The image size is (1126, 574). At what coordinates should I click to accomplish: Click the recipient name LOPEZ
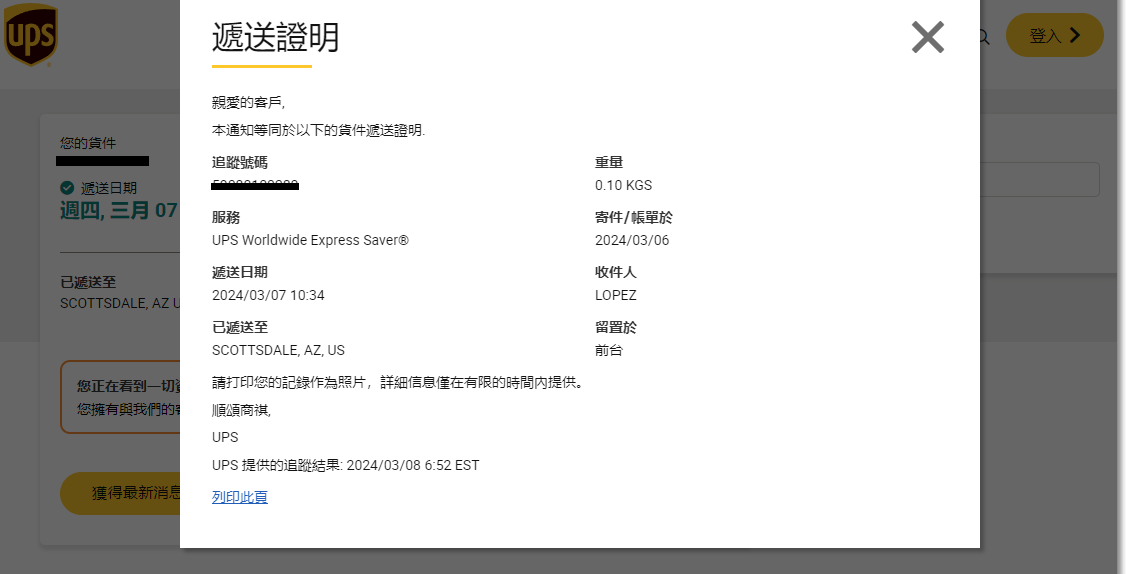pyautogui.click(x=615, y=295)
